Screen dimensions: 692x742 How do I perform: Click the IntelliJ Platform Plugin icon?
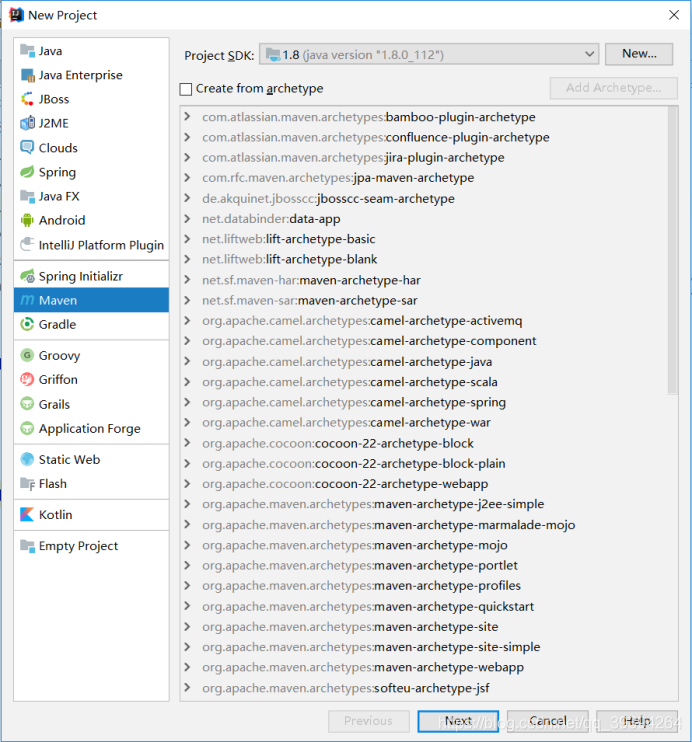(27, 245)
